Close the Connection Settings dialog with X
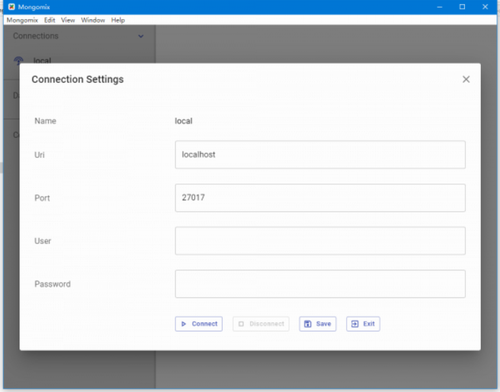 (466, 79)
